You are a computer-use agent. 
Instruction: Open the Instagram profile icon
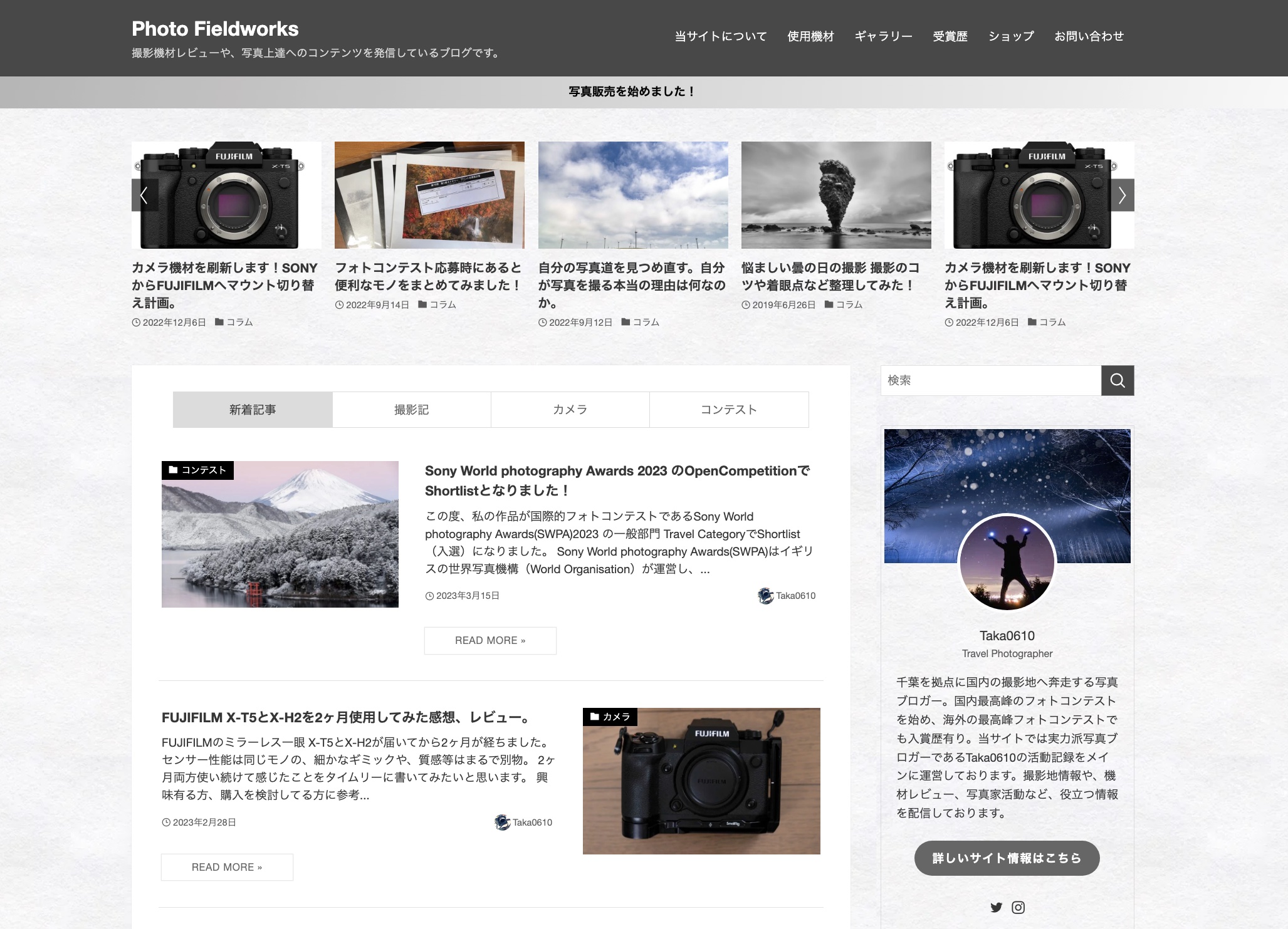(1018, 907)
